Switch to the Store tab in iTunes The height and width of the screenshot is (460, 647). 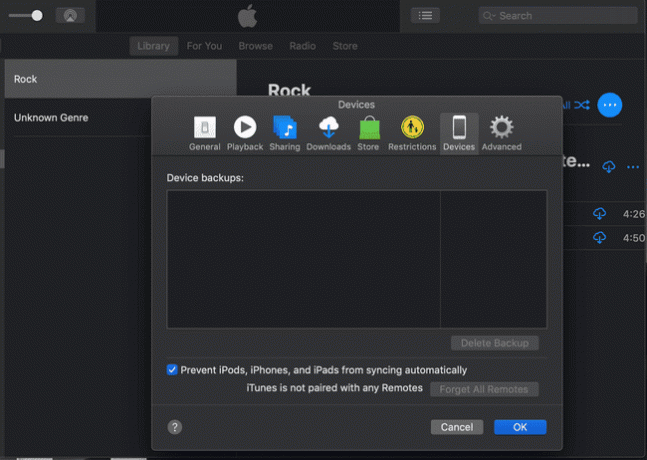(x=345, y=46)
